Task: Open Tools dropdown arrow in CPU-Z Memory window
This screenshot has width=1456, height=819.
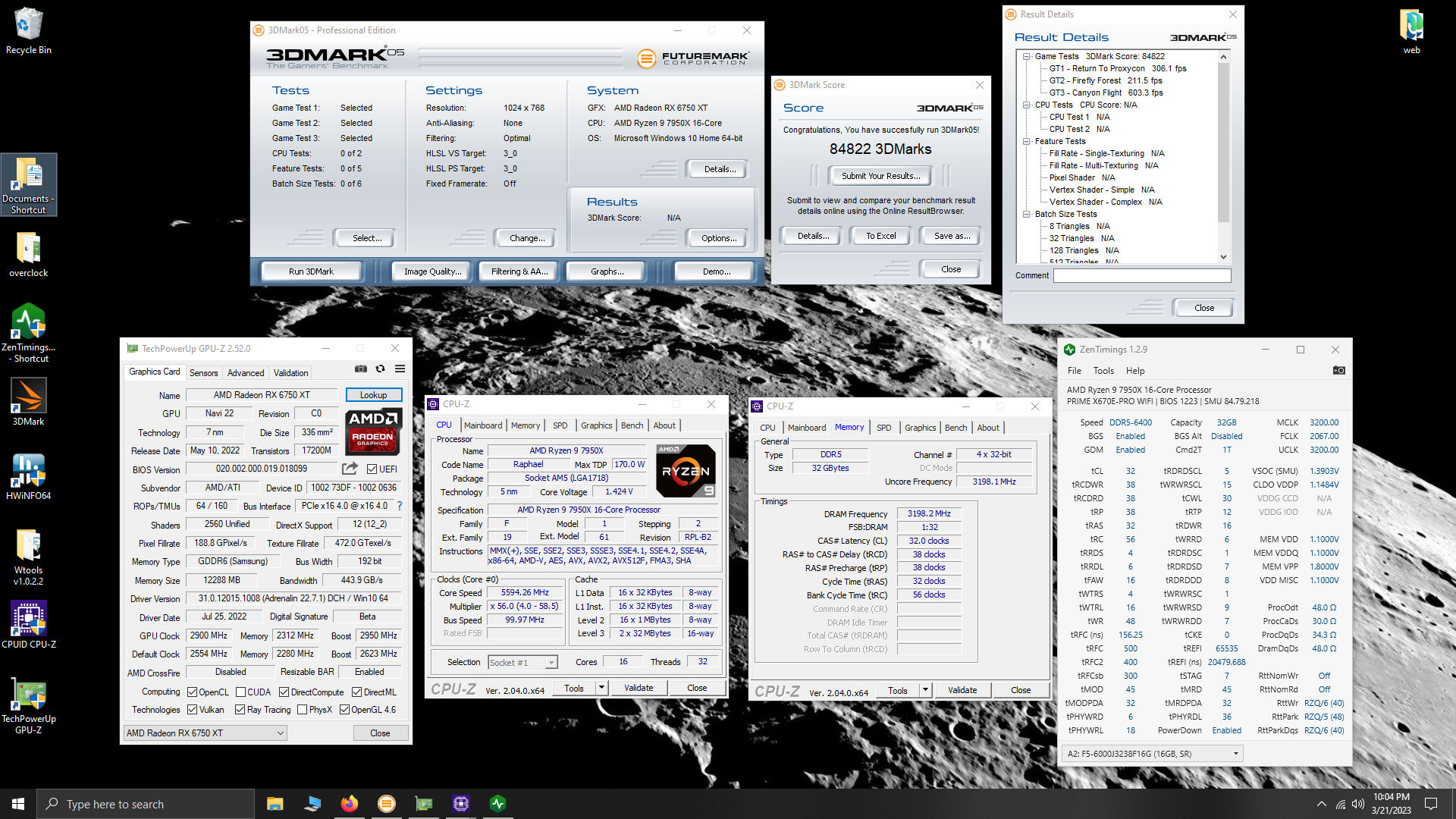Action: coord(925,690)
